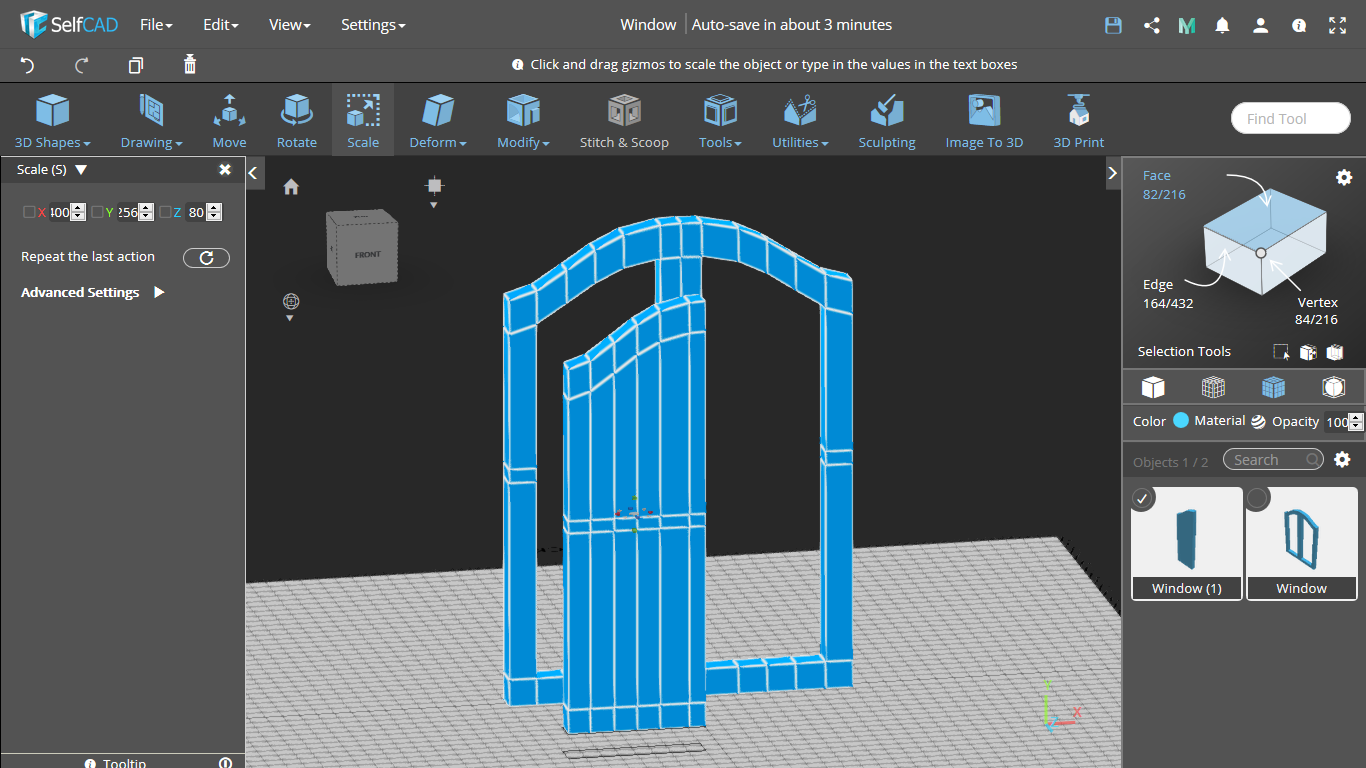Click the SelfCAD logo
The image size is (1366, 768).
click(69, 25)
